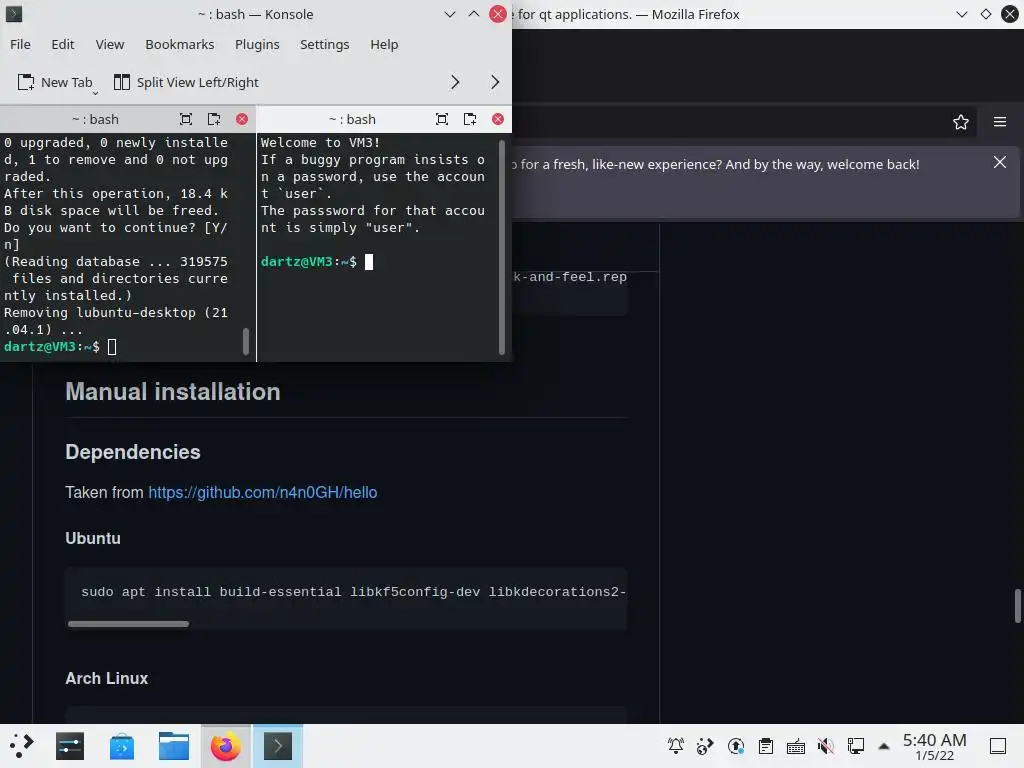Click the left terminal prompt line
1024x768 pixels.
coord(60,347)
